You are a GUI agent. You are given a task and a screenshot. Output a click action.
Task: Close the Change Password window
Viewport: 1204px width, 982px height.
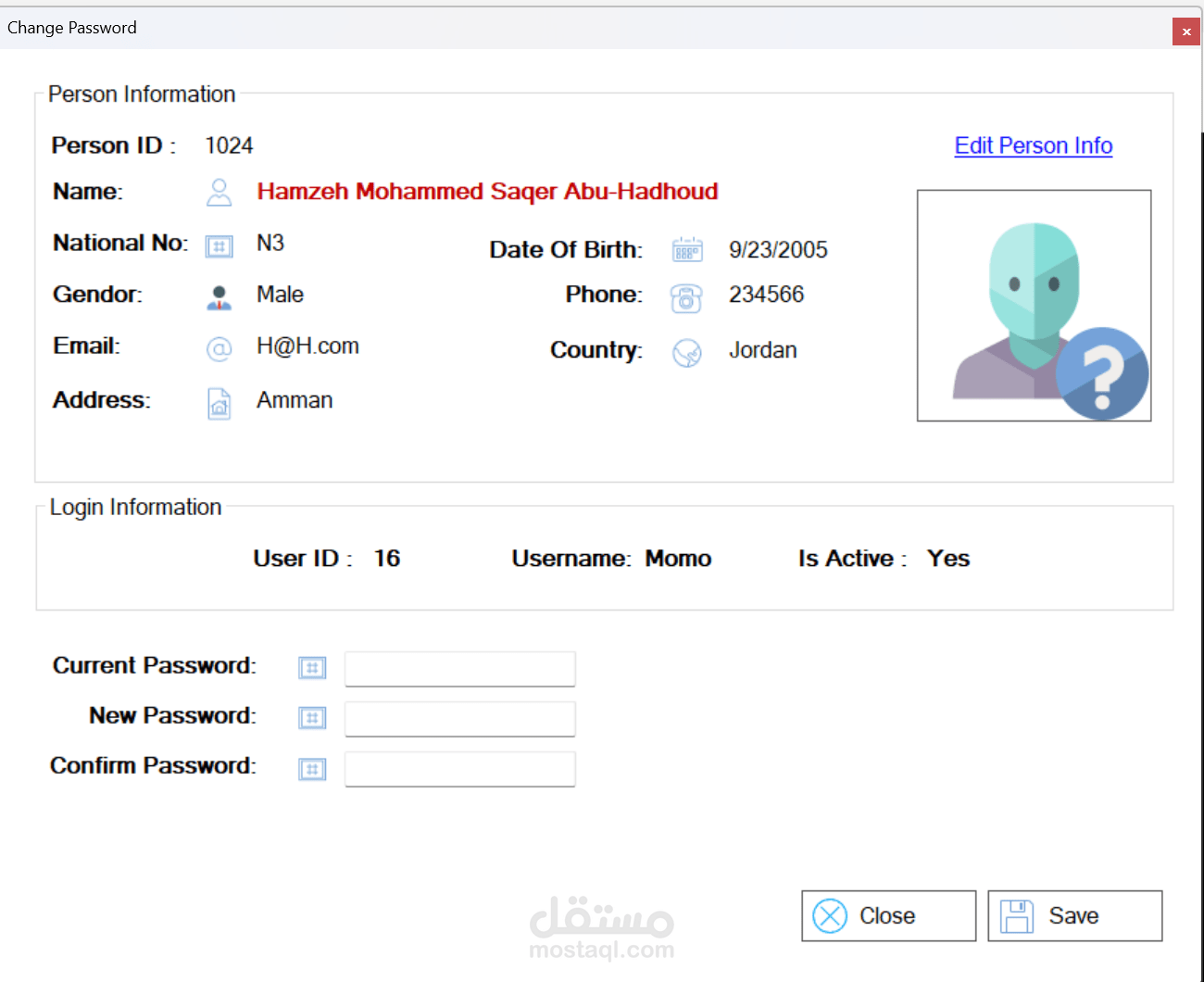(x=1185, y=31)
